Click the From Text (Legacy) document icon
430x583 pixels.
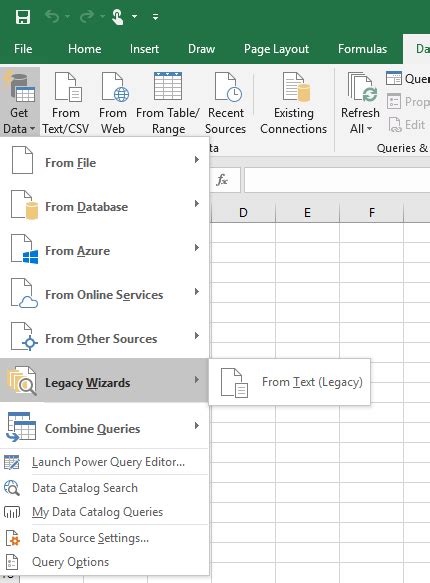point(234,383)
